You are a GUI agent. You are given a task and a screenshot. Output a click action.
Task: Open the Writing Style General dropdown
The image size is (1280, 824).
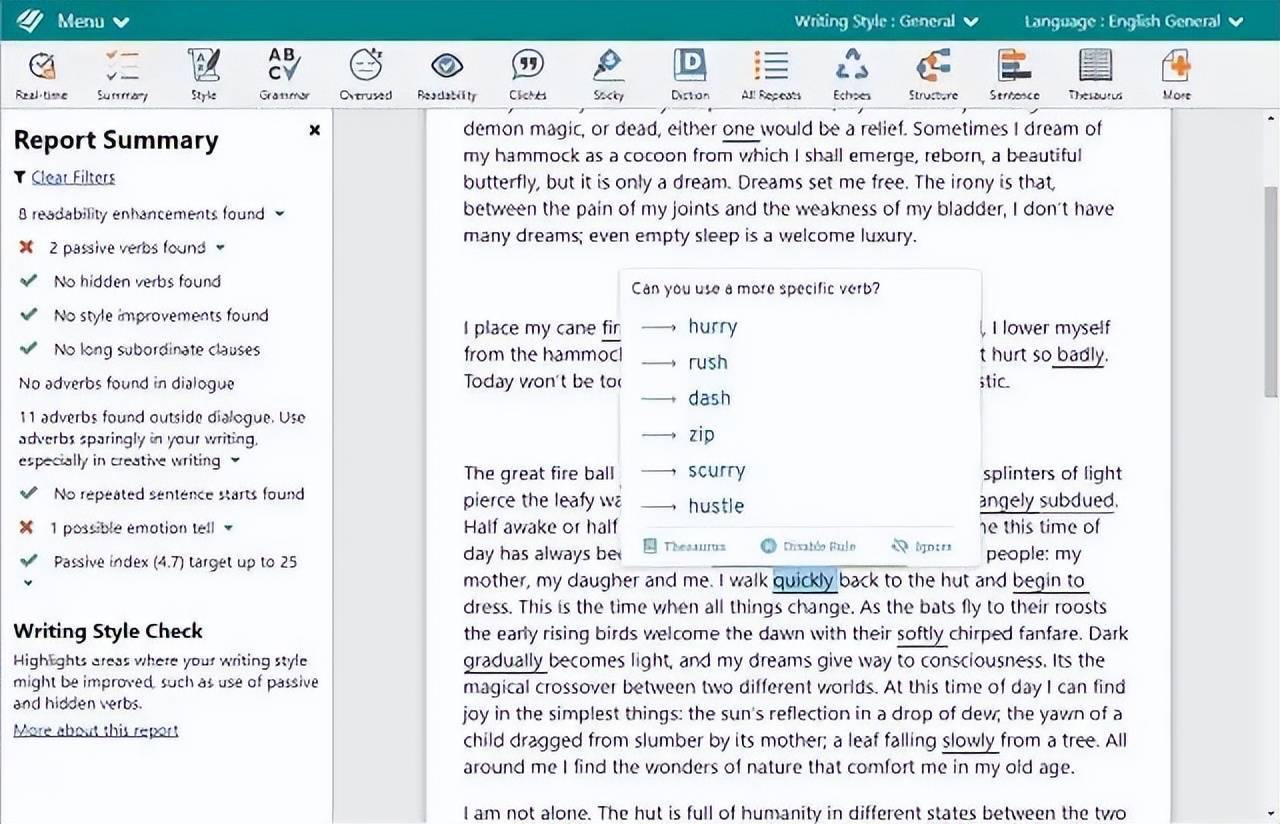886,21
